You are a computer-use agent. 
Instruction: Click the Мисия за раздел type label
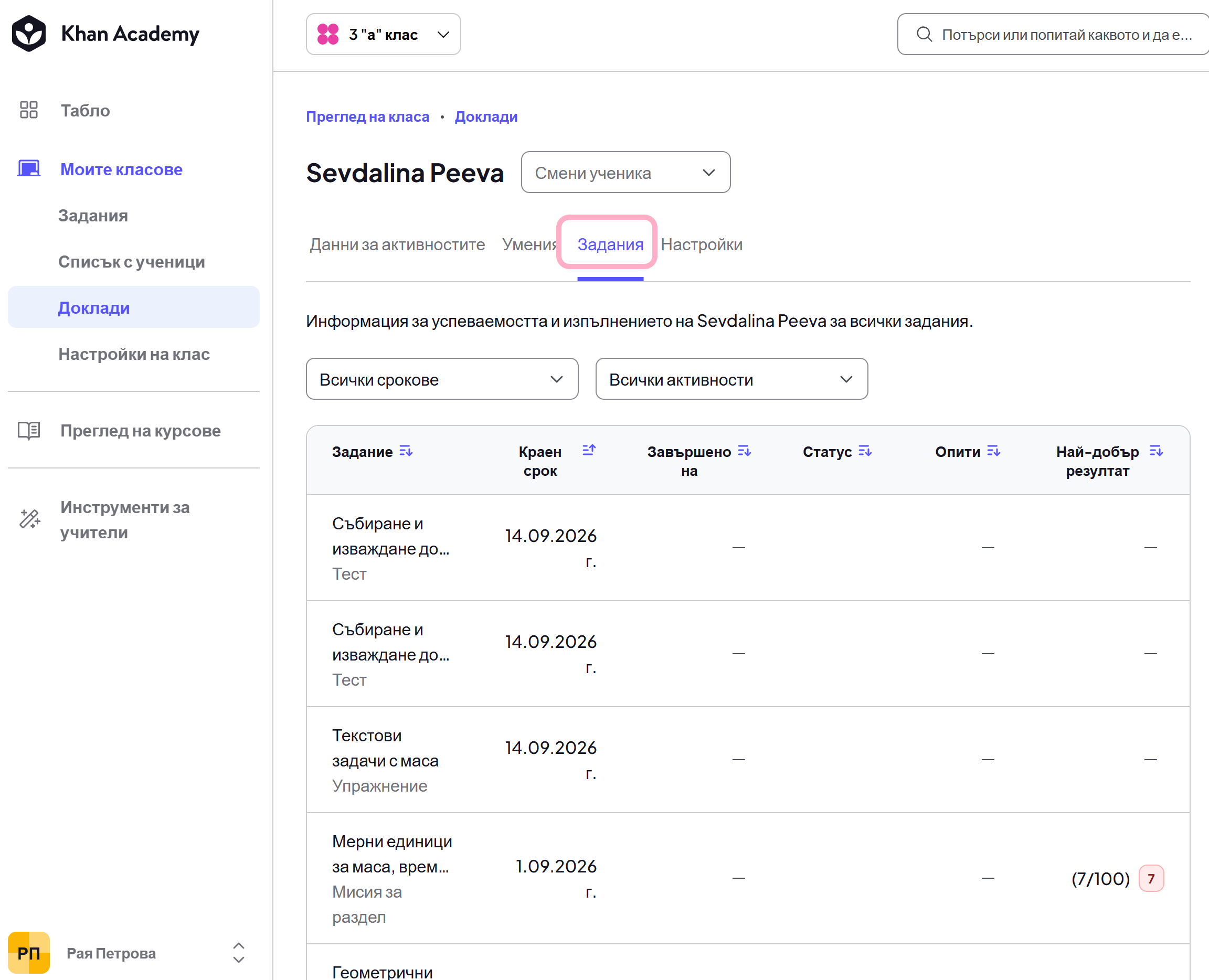[367, 904]
